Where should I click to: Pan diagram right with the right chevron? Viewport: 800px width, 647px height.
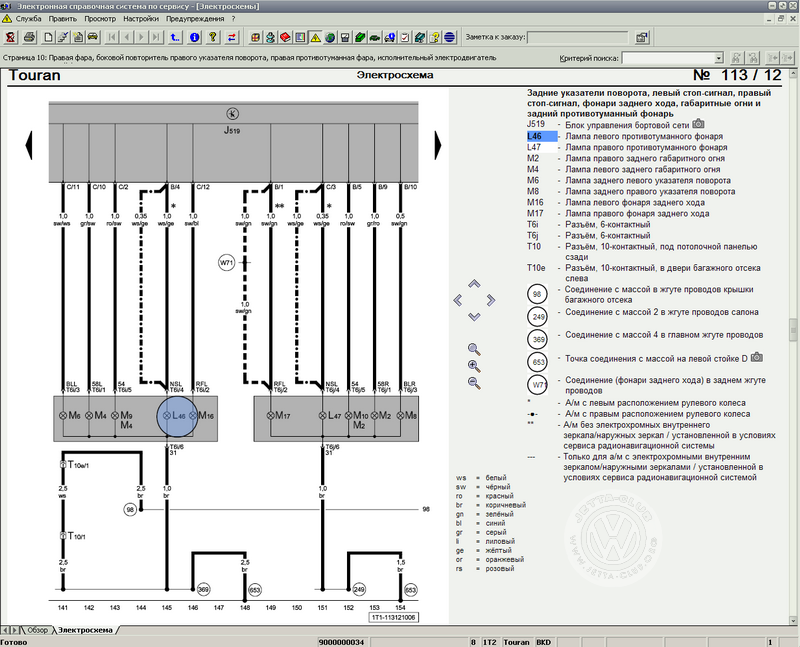click(x=490, y=300)
